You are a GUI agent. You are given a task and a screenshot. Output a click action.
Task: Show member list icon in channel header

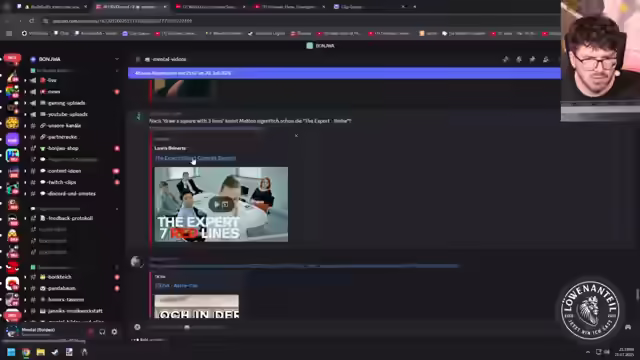(546, 60)
